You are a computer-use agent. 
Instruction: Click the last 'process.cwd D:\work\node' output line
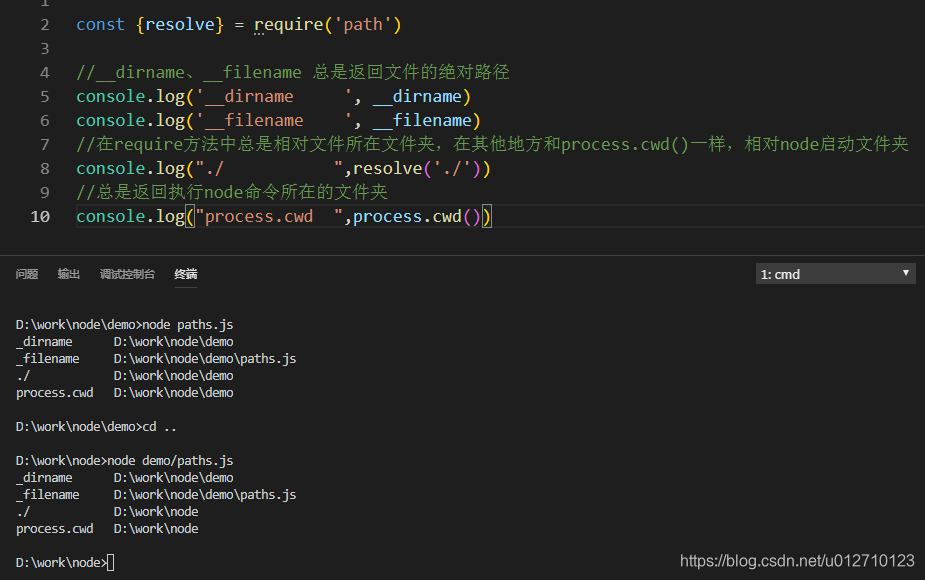(107, 529)
